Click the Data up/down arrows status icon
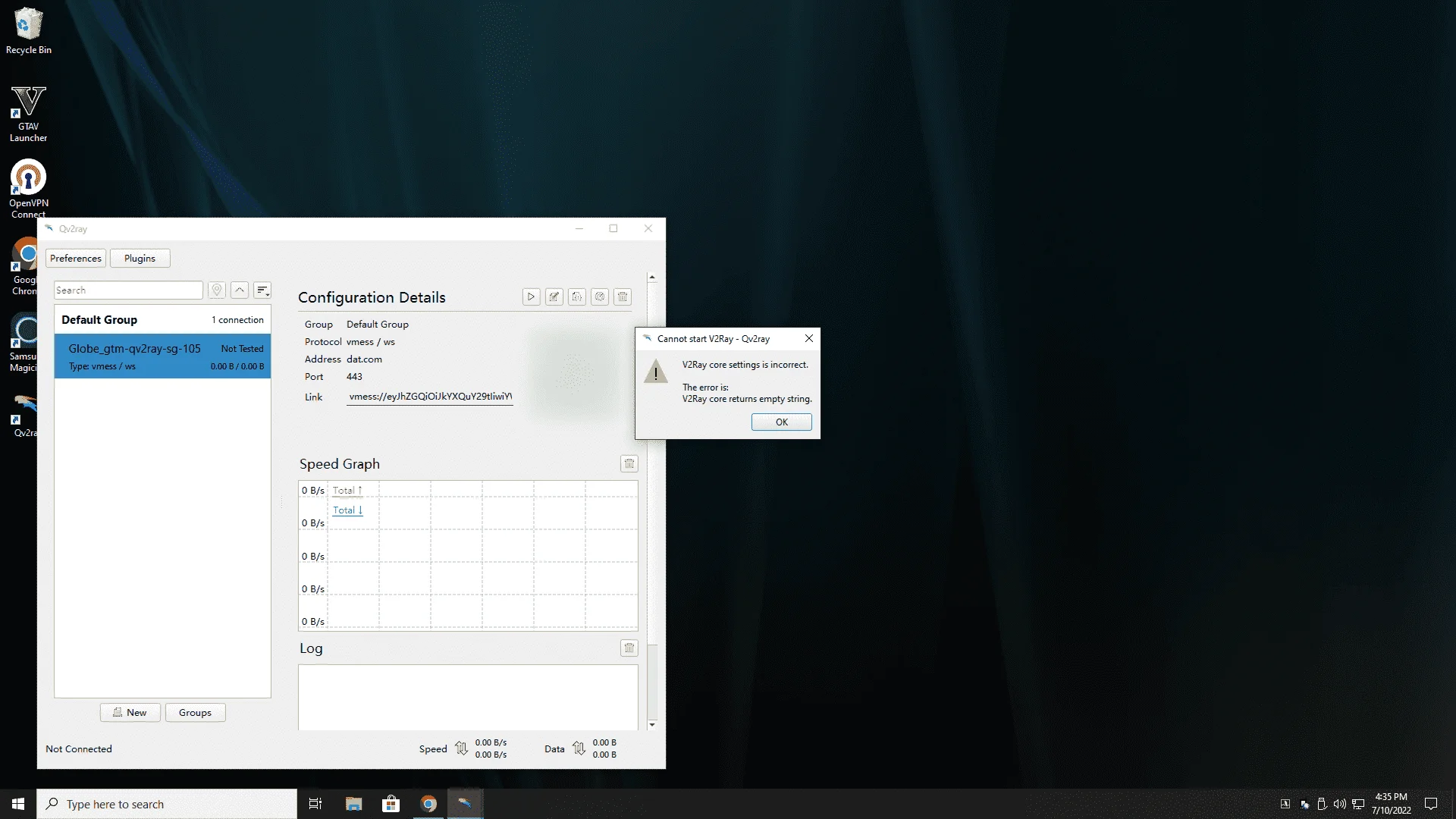 (579, 748)
